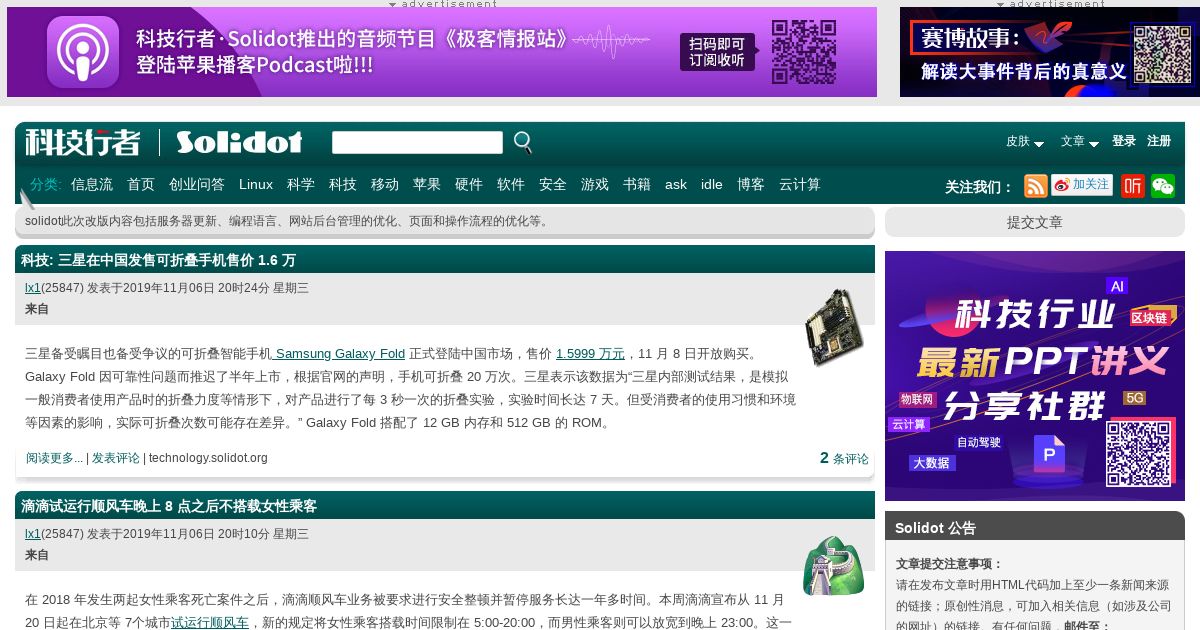1200x630 pixels.
Task: Open the 1.5999 万元 price link
Action: coord(590,353)
